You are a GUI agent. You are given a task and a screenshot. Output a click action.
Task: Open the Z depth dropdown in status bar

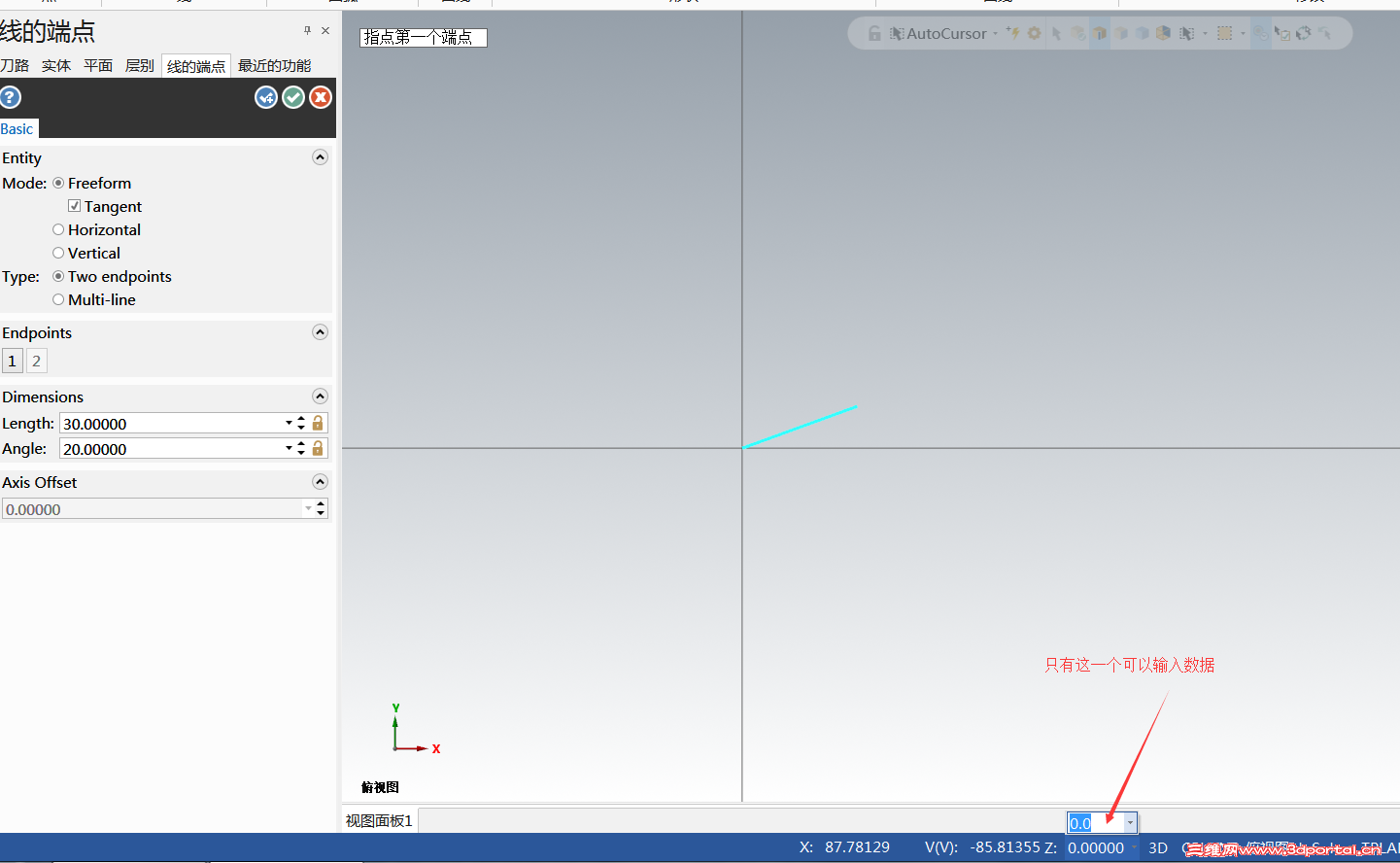(1134, 847)
